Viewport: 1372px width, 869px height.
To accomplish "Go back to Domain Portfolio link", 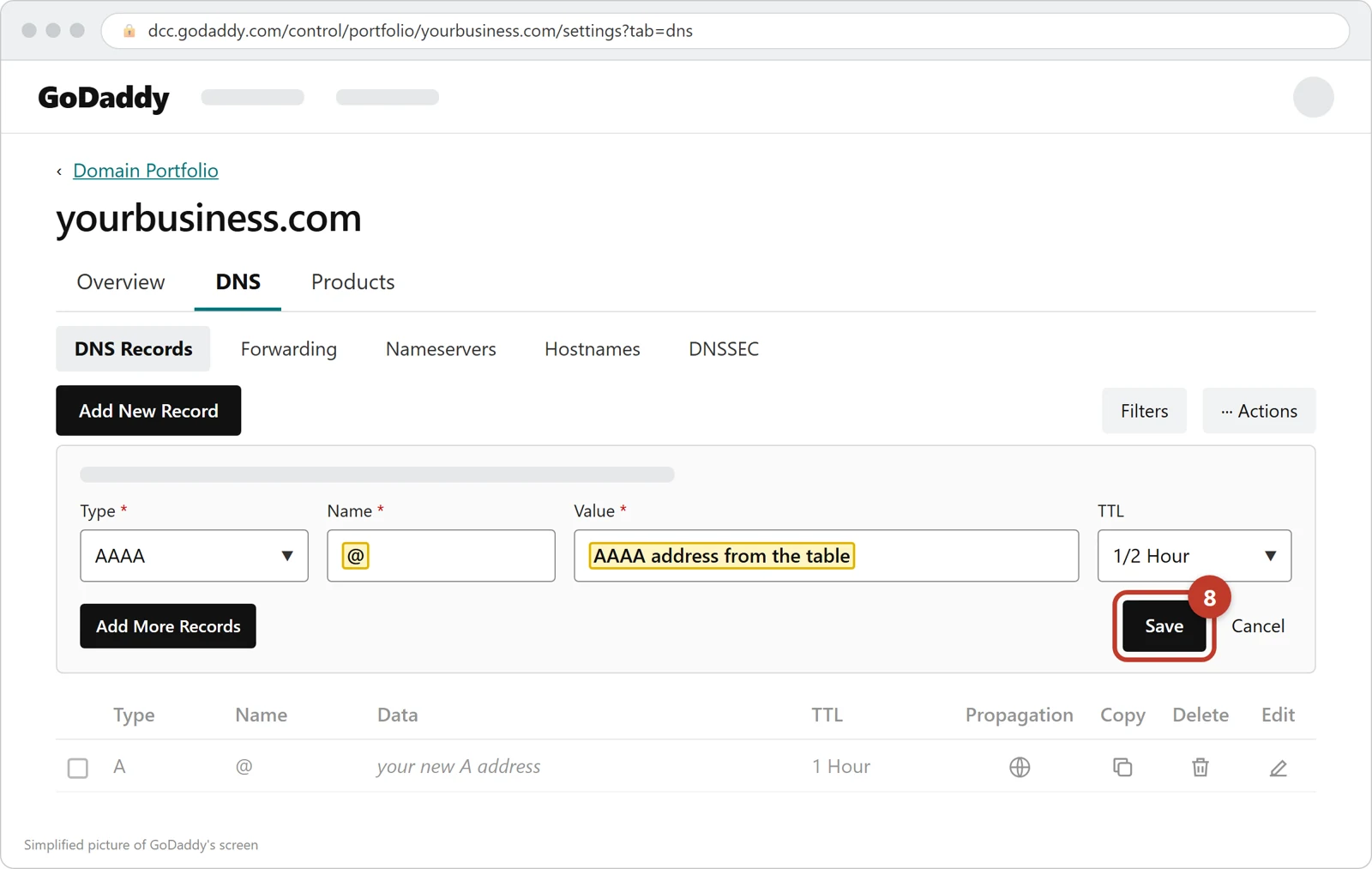I will 146,171.
